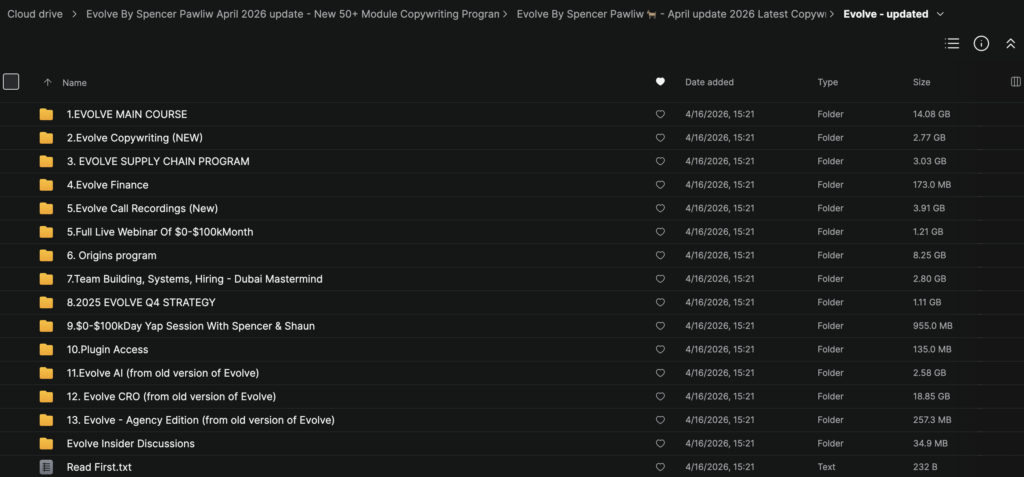The image size is (1024, 477).
Task: Switch to list view layout icon
Action: click(x=952, y=44)
